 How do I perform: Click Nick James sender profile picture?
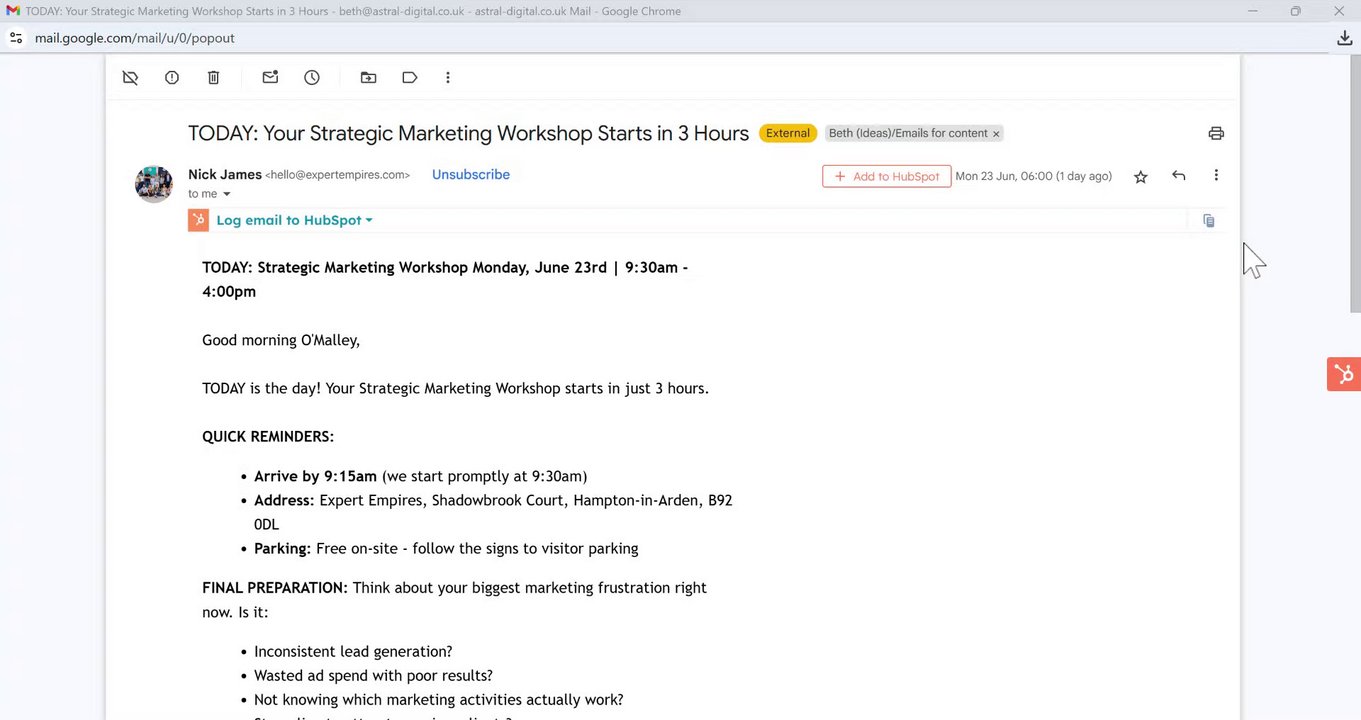[x=154, y=184]
